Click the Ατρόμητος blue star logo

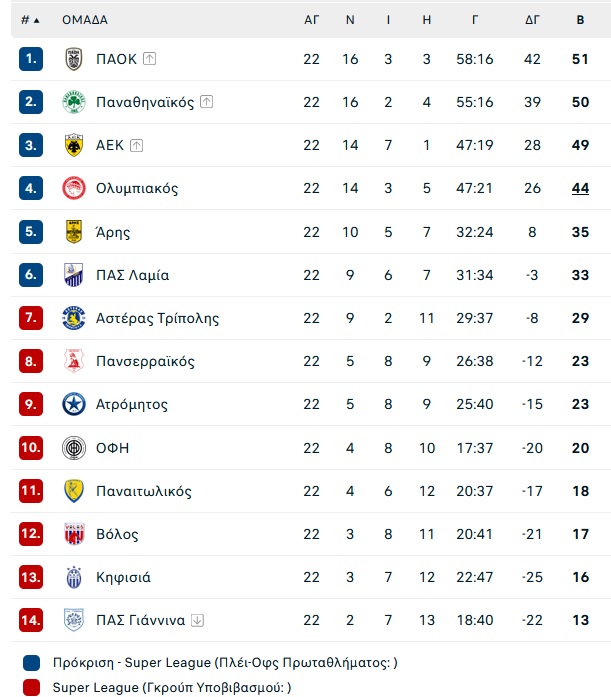coord(74,404)
